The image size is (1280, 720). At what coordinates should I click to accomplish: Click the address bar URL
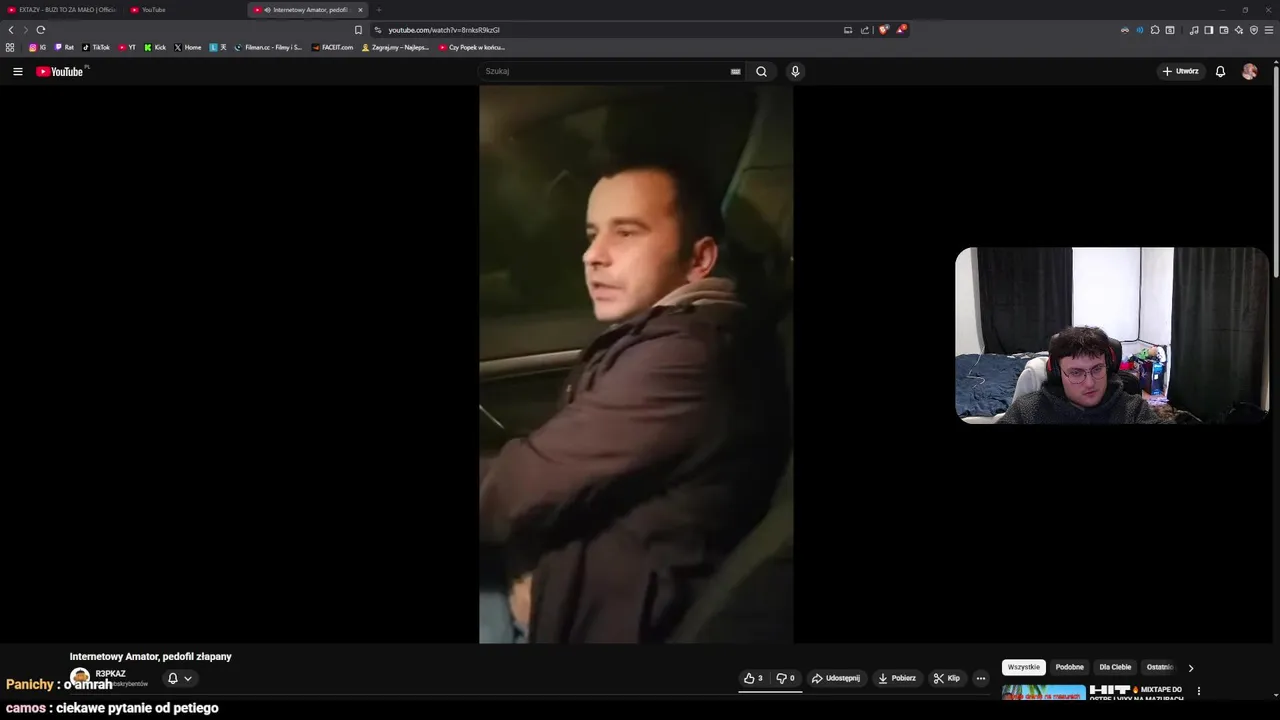(x=444, y=30)
